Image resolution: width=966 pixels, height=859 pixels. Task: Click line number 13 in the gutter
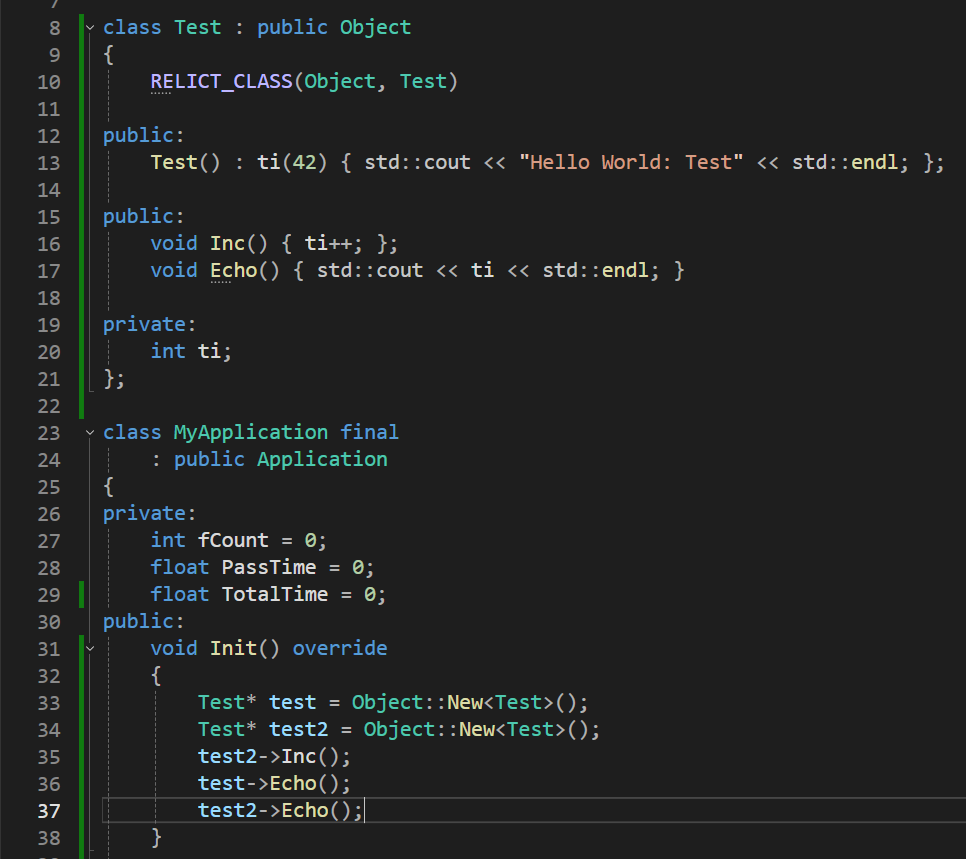tap(49, 163)
